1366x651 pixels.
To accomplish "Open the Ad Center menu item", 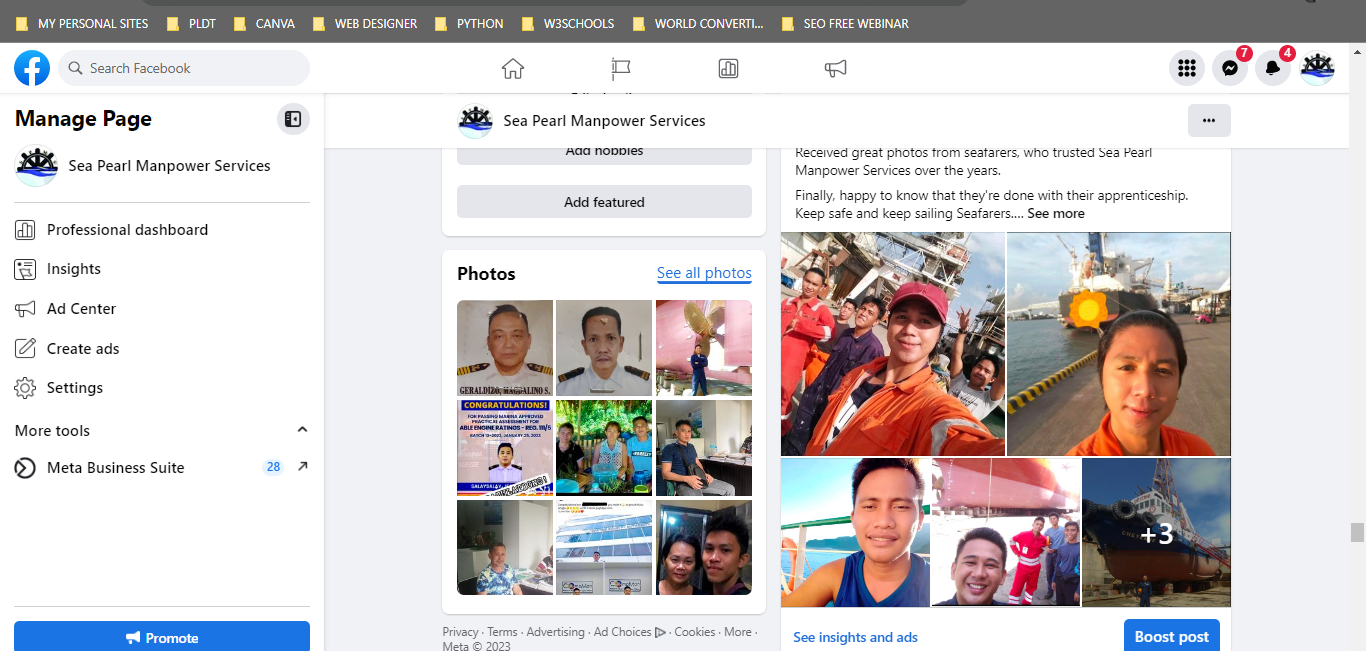I will coord(162,309).
